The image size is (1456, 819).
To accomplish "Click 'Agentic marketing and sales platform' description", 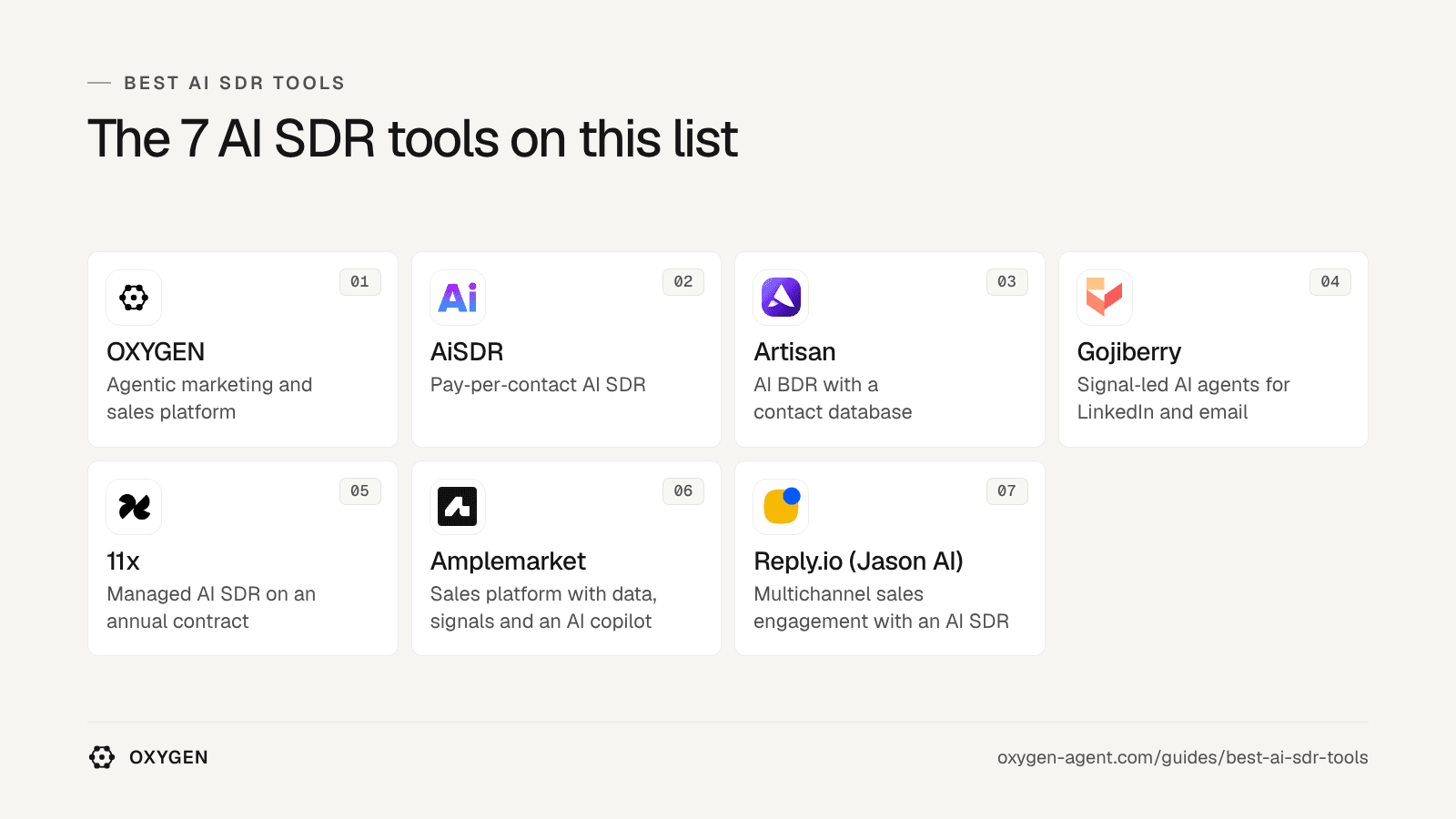I will (x=209, y=399).
